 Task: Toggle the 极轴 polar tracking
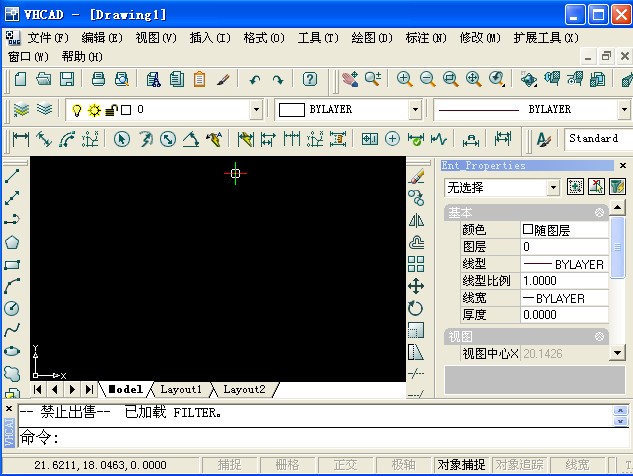coord(403,465)
